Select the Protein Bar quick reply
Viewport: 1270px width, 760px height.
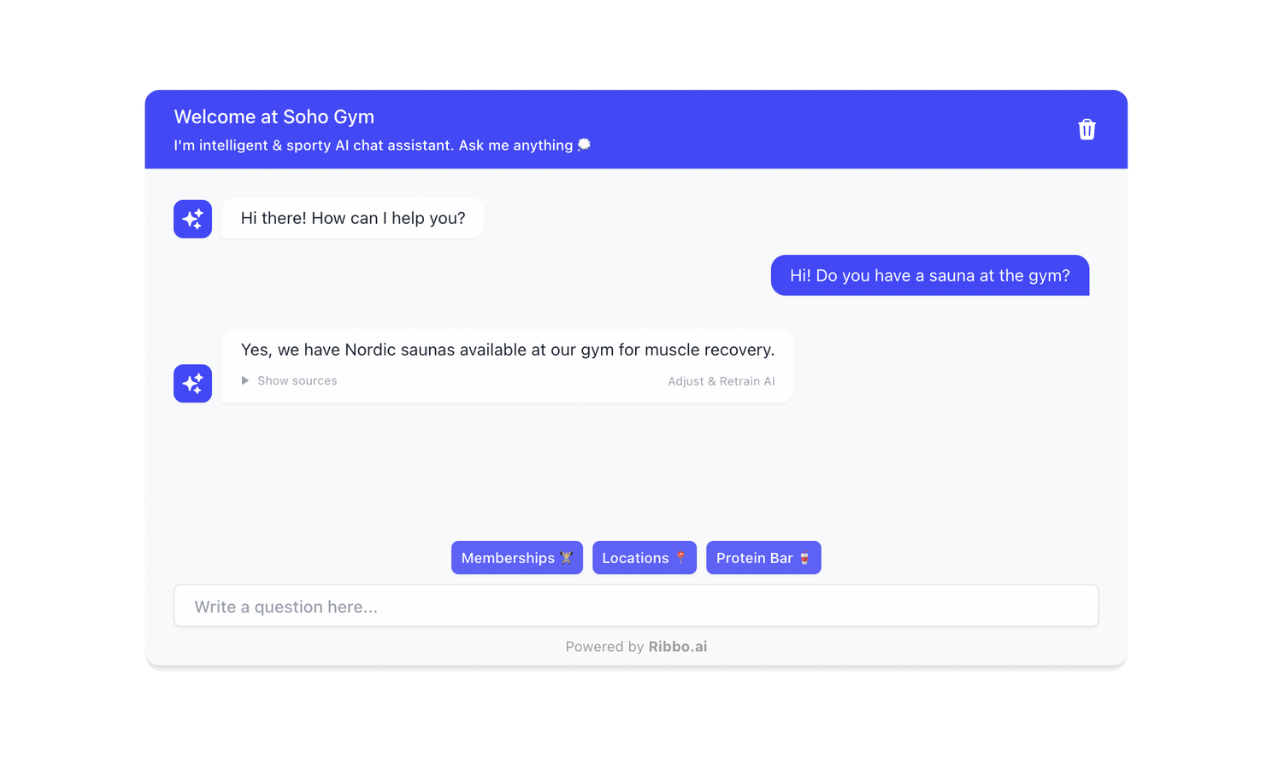pos(763,558)
